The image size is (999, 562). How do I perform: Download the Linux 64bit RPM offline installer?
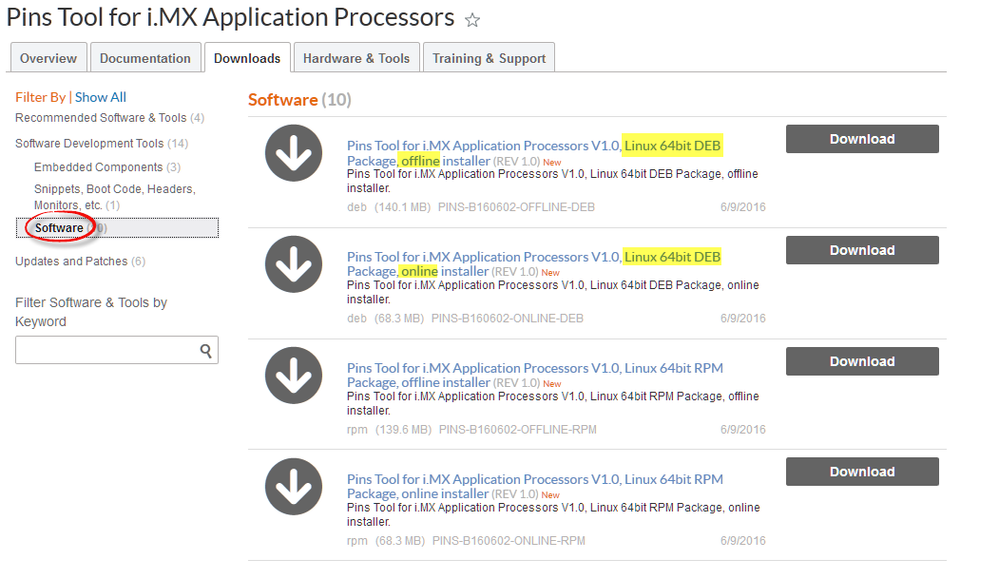[862, 361]
